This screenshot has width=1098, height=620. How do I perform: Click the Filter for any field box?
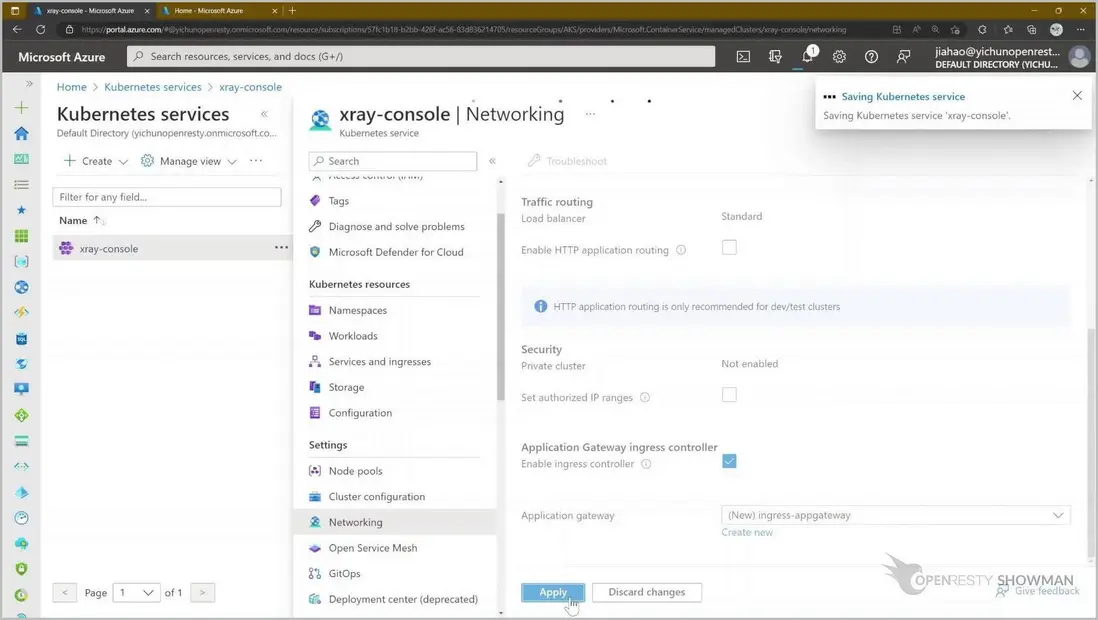tap(167, 197)
